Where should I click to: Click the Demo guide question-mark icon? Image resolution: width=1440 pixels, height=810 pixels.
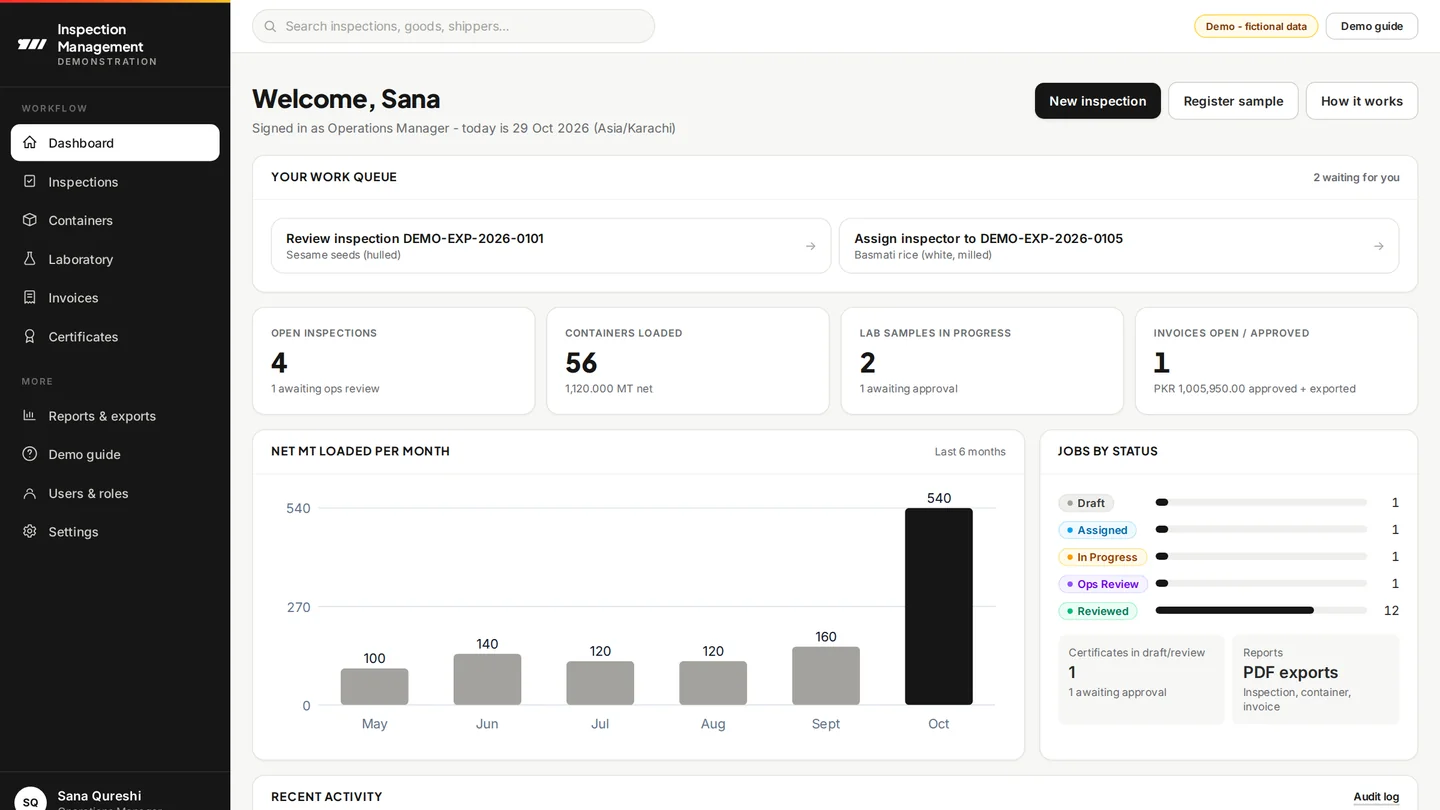point(30,454)
